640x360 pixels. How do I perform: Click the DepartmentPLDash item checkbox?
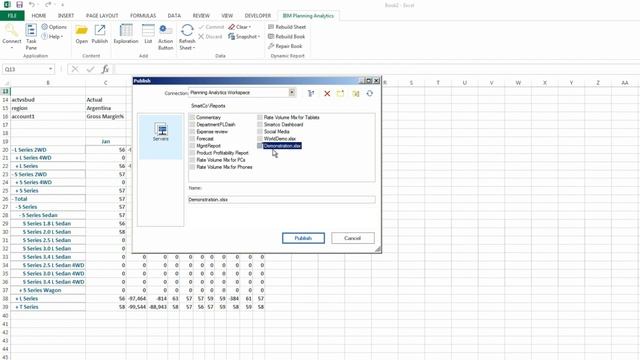pos(192,124)
